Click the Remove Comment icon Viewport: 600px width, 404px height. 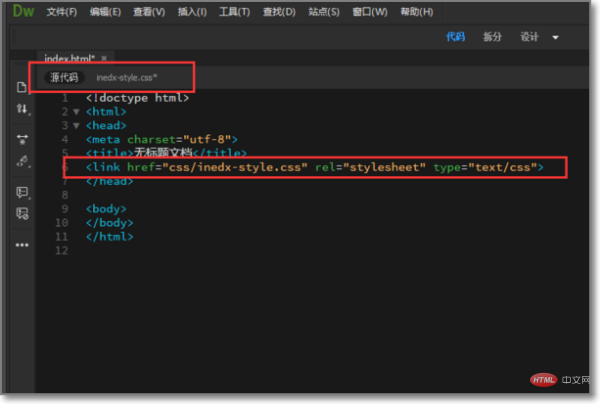click(22, 213)
